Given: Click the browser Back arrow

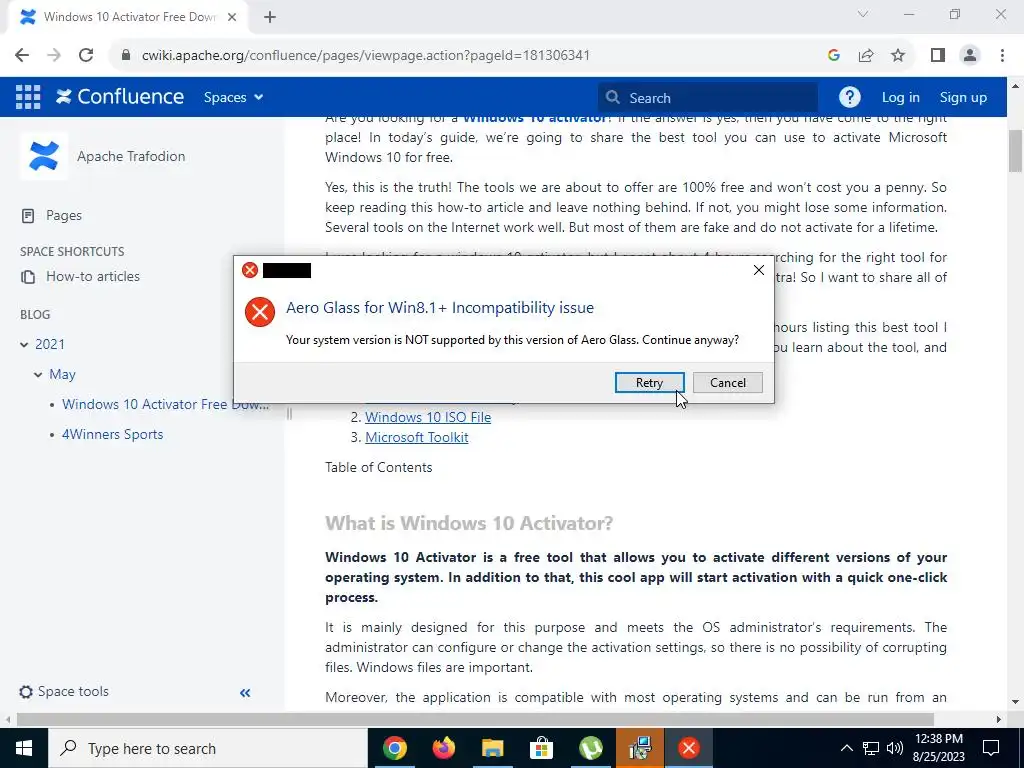Looking at the screenshot, I should (22, 55).
